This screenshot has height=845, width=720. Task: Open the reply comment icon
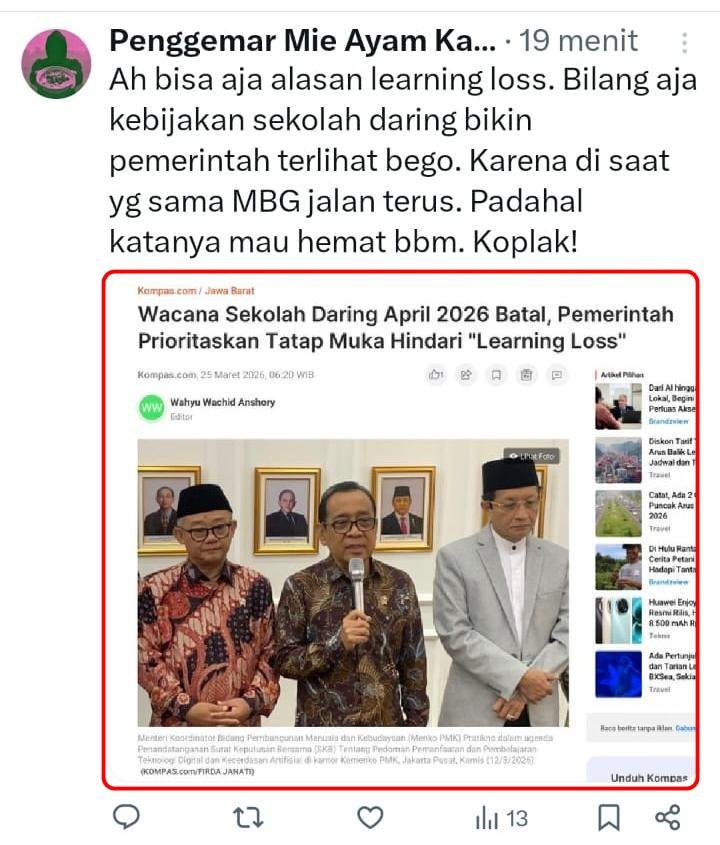click(x=126, y=817)
